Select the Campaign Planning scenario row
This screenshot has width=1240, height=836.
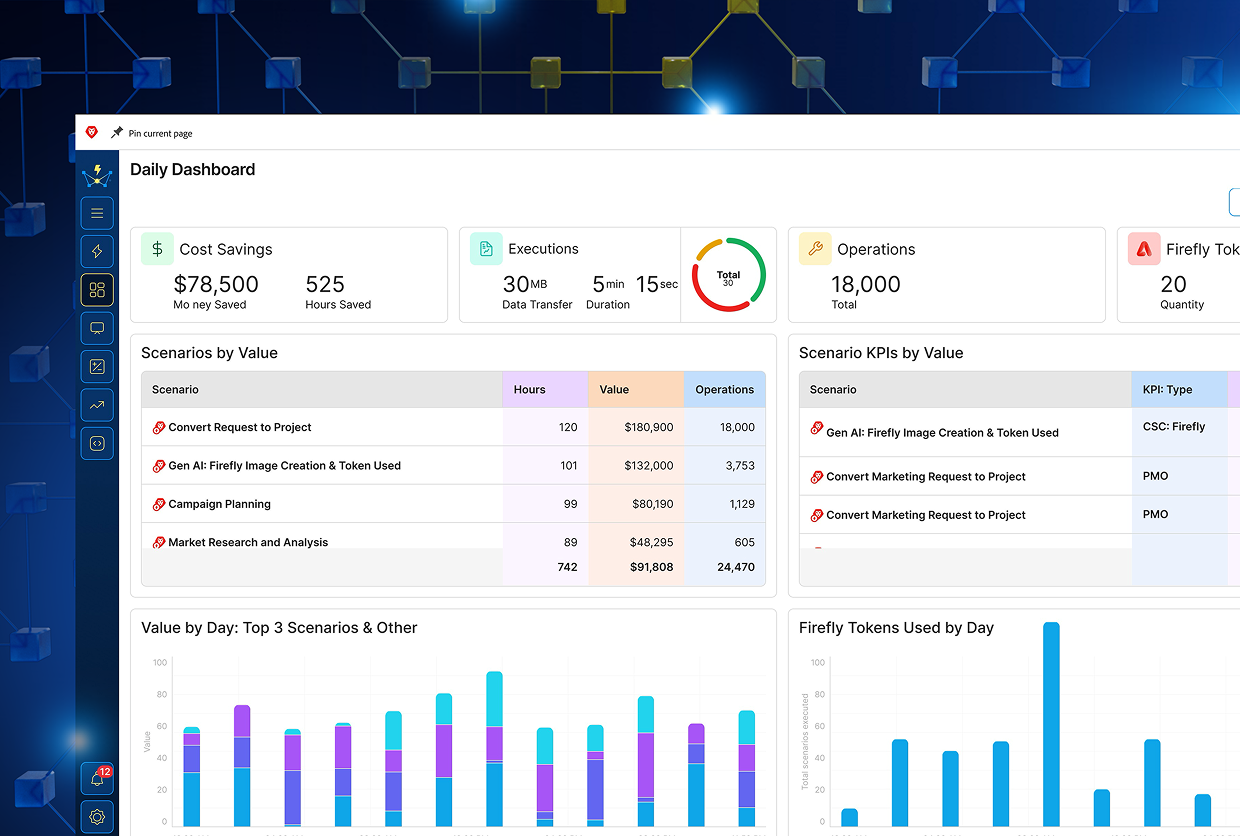[x=219, y=504]
